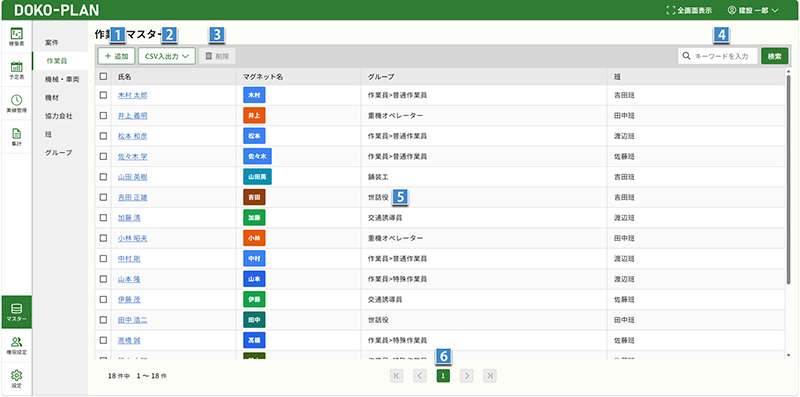Open 協力会社 master list

click(x=59, y=116)
